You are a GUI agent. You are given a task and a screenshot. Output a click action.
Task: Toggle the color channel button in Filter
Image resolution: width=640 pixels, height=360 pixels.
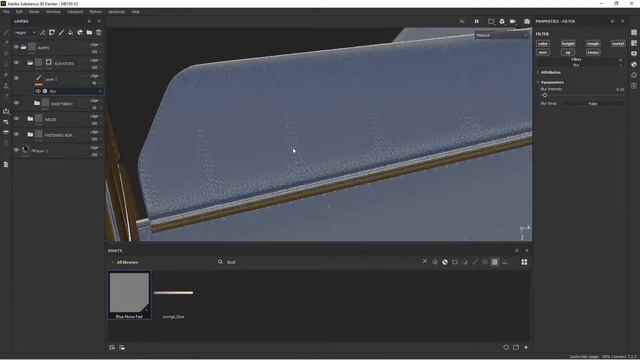point(543,44)
